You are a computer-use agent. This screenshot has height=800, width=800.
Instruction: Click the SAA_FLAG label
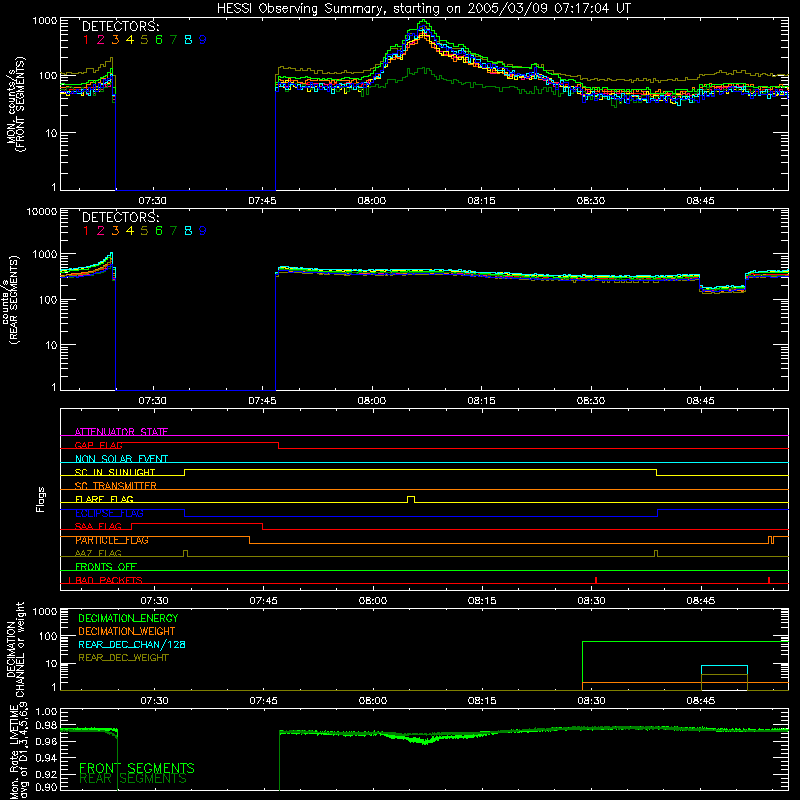point(98,526)
